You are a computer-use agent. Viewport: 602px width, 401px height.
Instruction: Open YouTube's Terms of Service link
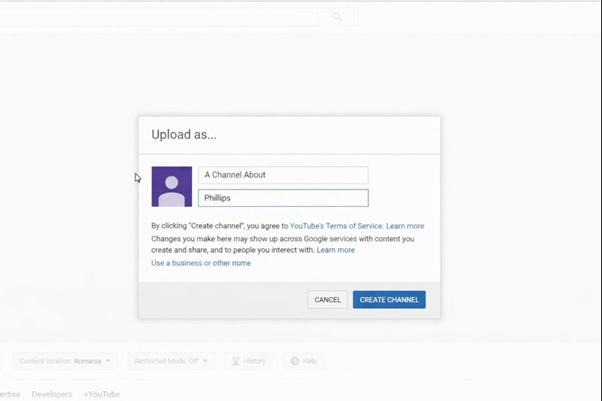336,226
